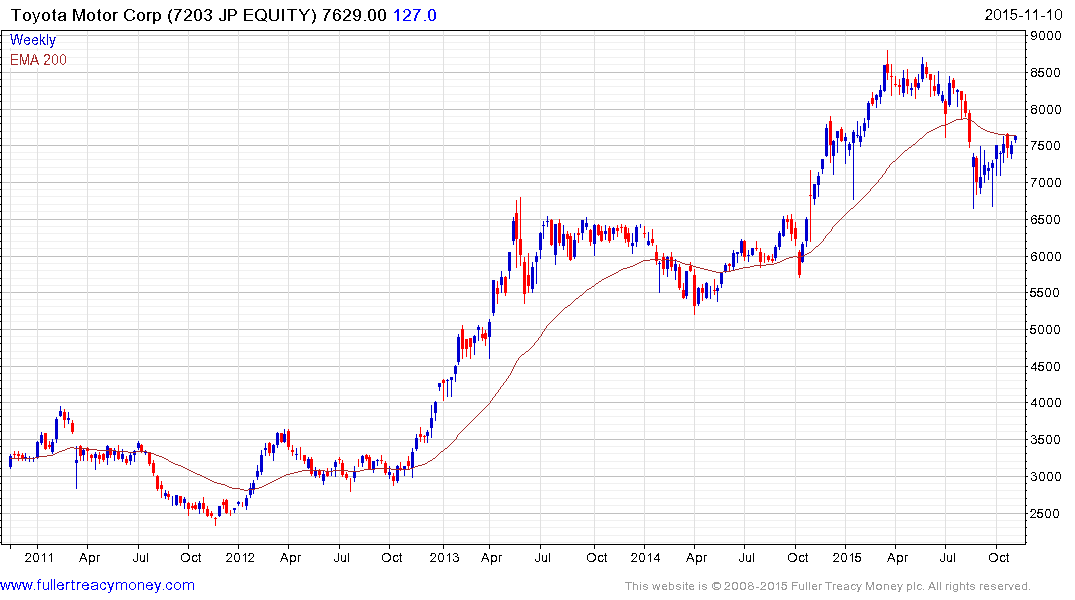Image resolution: width=1075 pixels, height=600 pixels.
Task: Select the 9000 price axis label
Action: tap(1046, 36)
